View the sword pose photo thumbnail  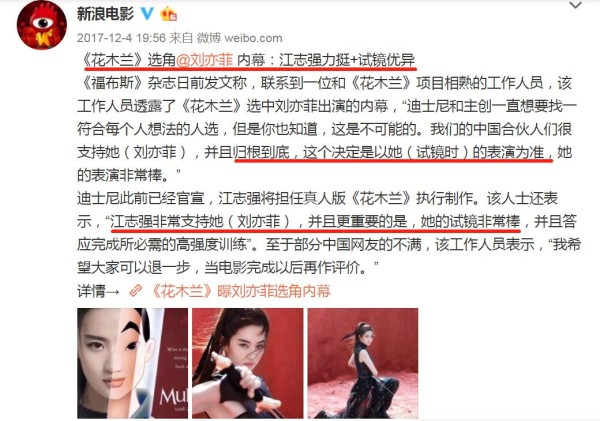tap(248, 363)
